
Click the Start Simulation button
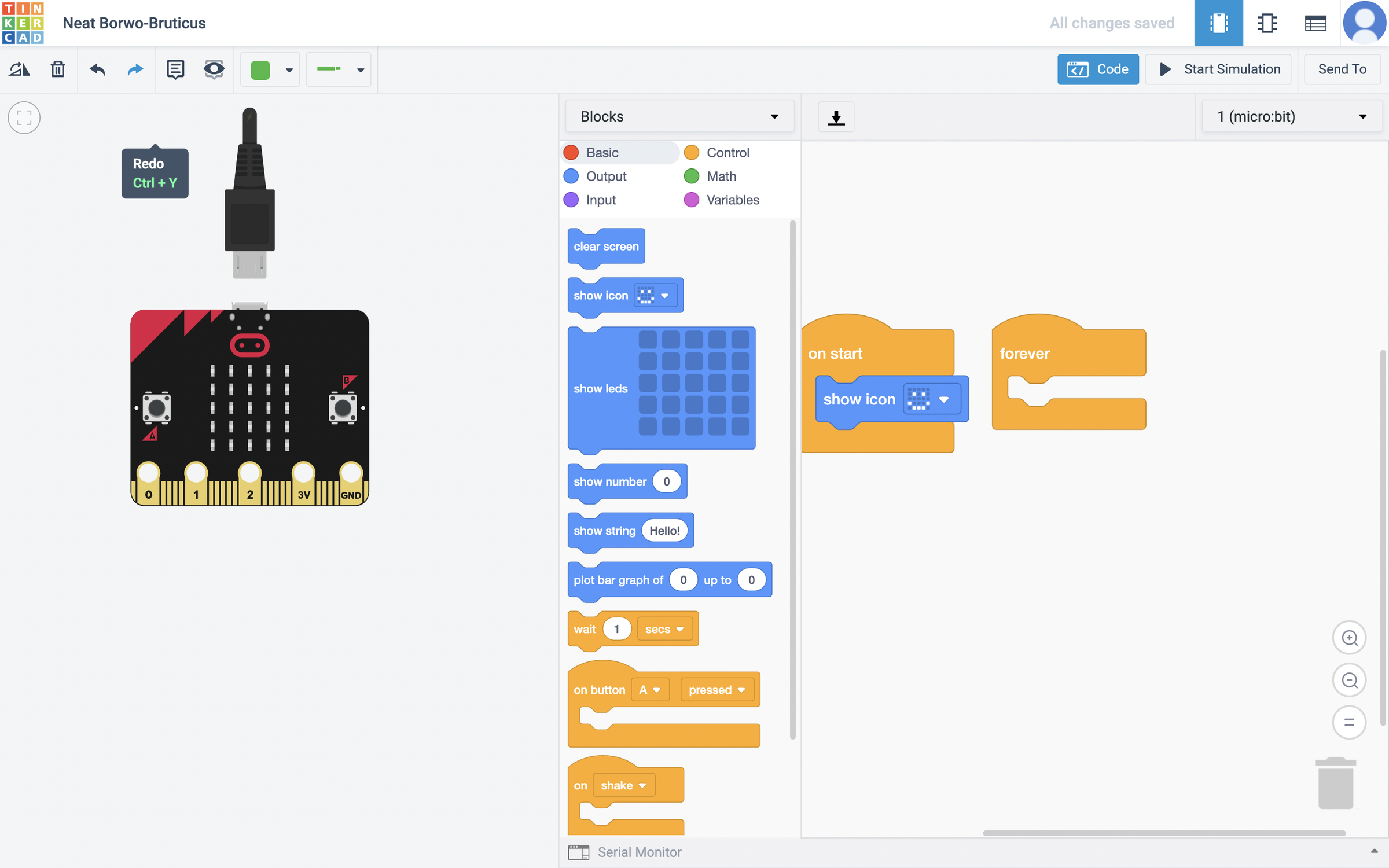[x=1218, y=69]
